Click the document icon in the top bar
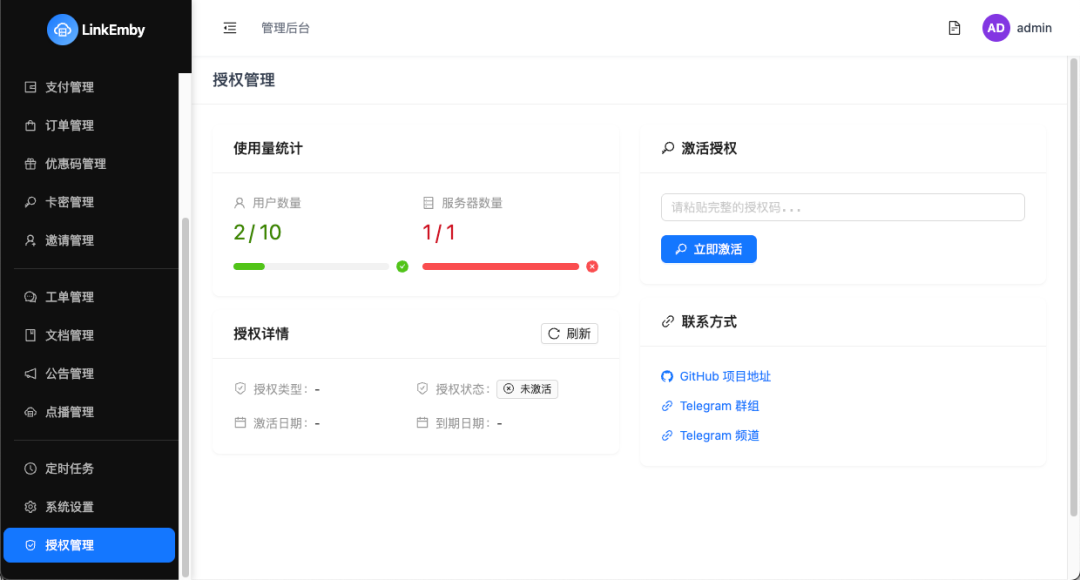Screen dimensions: 1080x580 click(953, 28)
